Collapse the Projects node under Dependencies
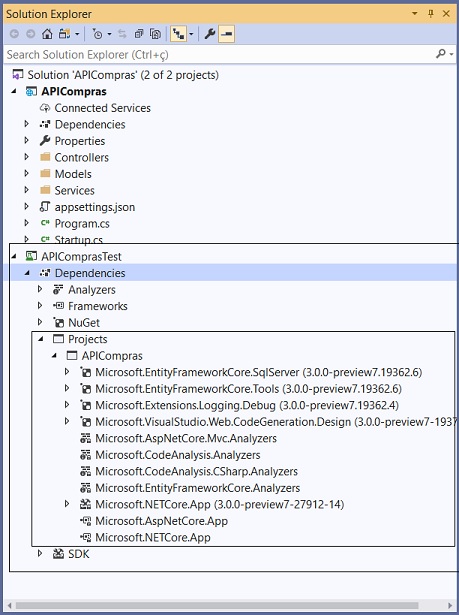This screenshot has width=459, height=615. click(x=41, y=339)
